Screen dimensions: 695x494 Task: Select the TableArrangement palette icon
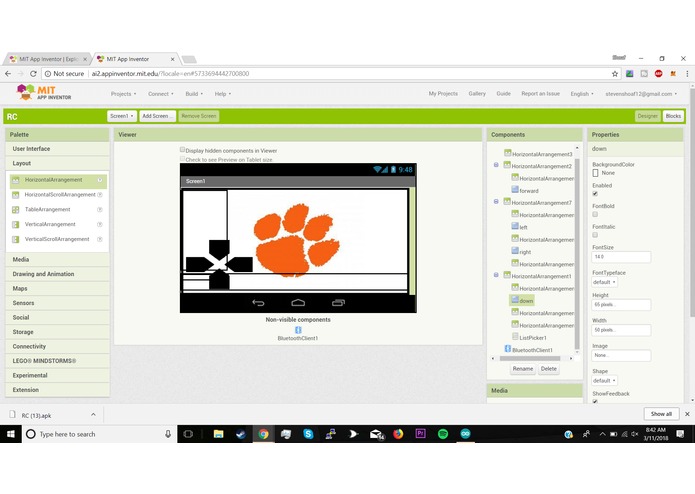(x=16, y=210)
